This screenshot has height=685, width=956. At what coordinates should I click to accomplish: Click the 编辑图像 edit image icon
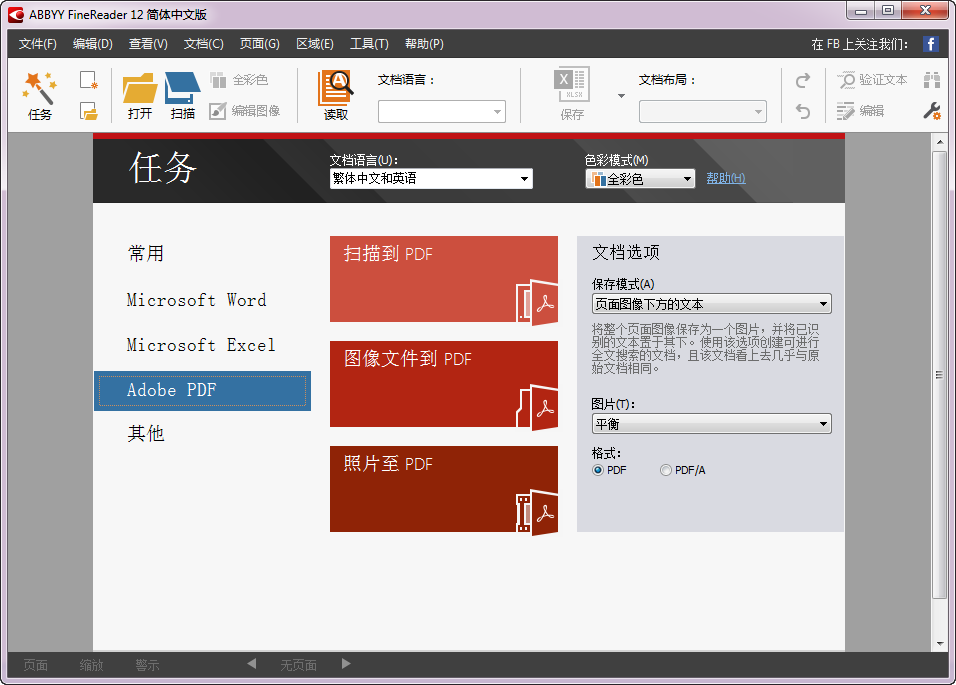click(250, 112)
